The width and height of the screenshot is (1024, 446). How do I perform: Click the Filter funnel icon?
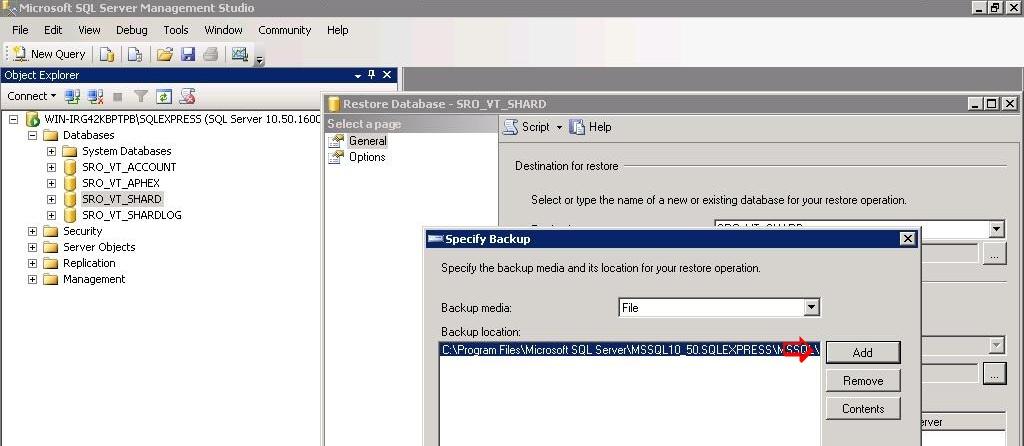[x=140, y=97]
